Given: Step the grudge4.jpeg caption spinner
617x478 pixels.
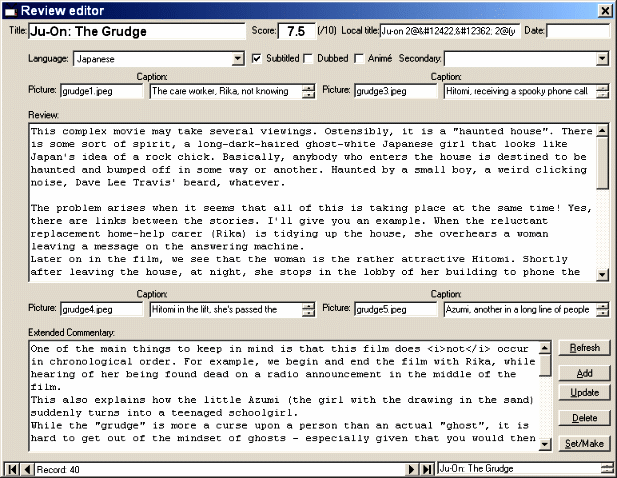Looking at the screenshot, I should (x=309, y=310).
